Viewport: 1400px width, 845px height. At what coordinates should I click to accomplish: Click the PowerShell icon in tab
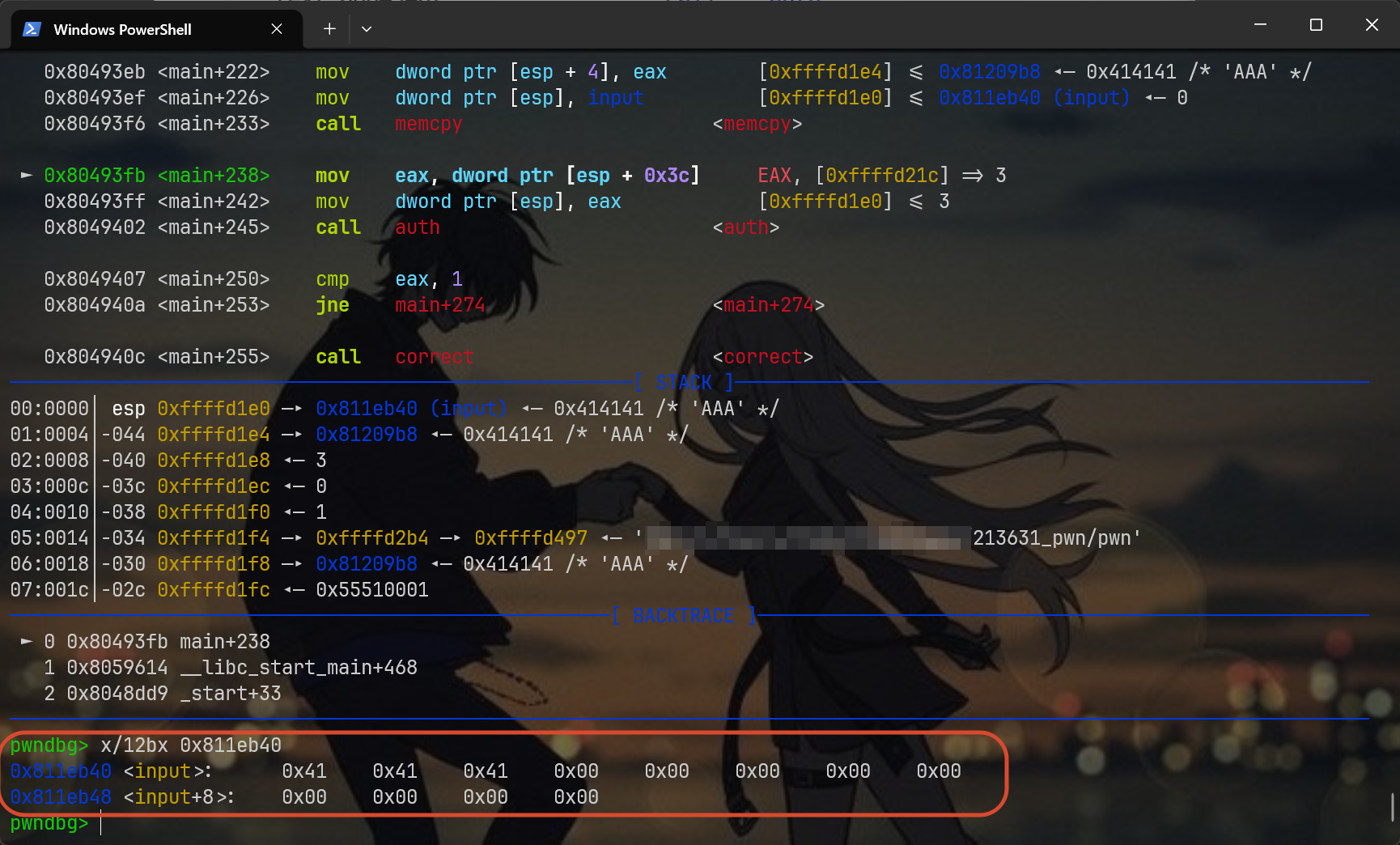(32, 29)
